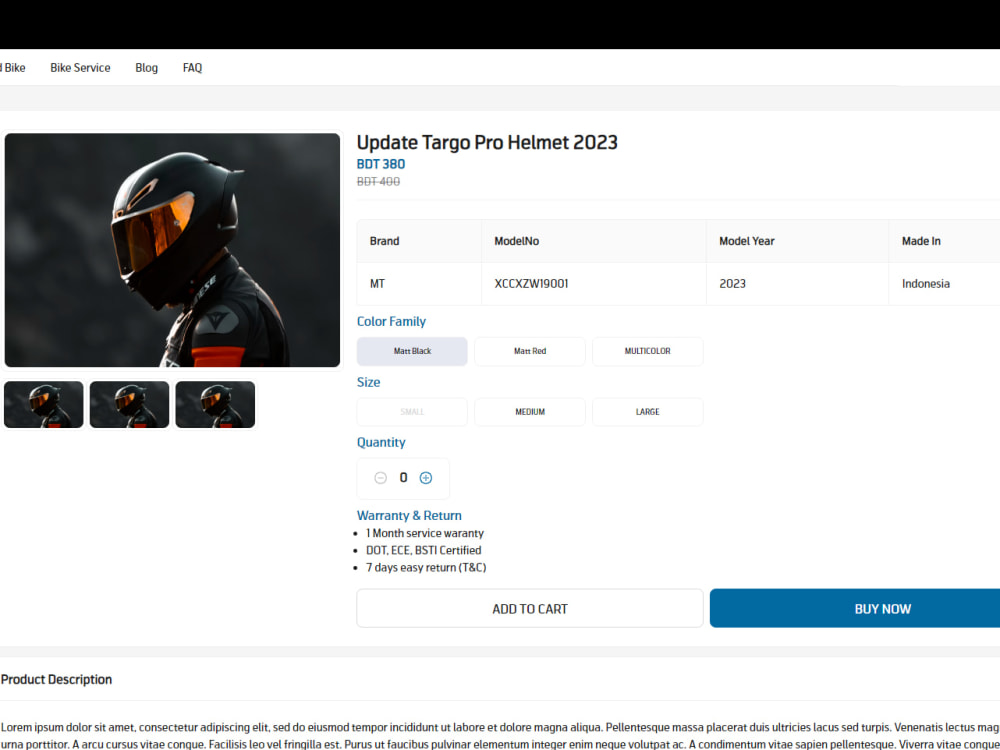Pick the SMALL size option
The width and height of the screenshot is (1000, 750).
412,412
